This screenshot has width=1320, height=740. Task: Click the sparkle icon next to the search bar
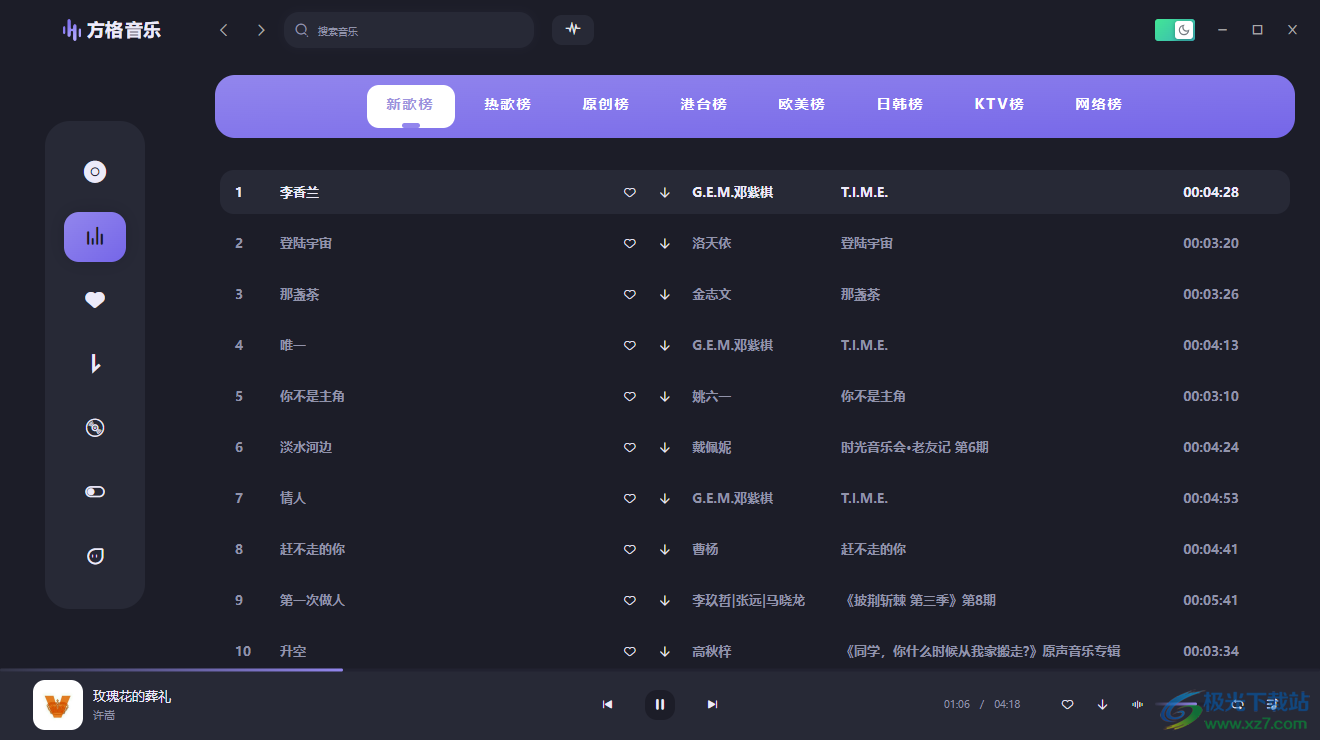click(x=572, y=30)
